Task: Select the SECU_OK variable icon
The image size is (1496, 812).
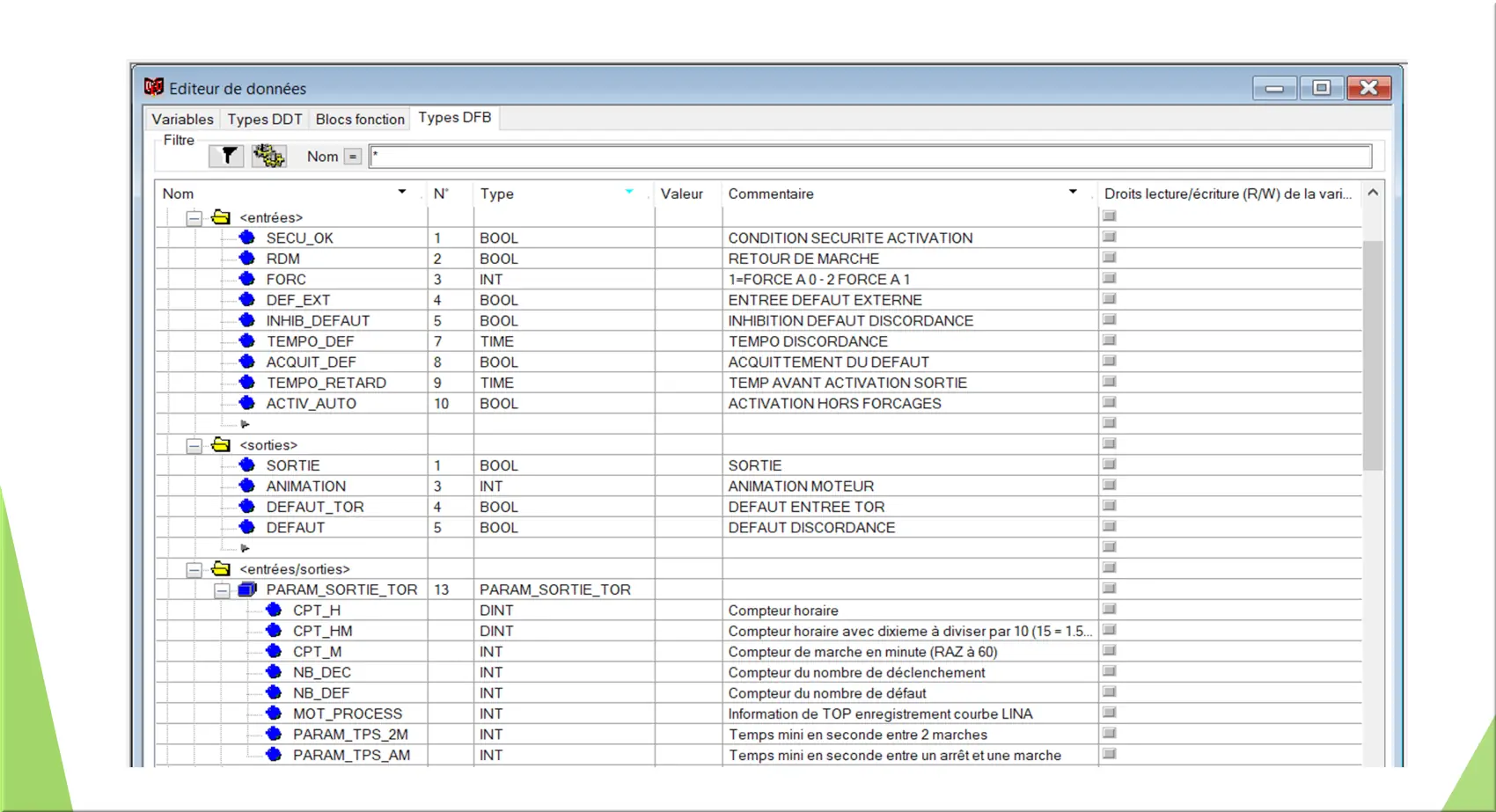Action: coord(247,238)
